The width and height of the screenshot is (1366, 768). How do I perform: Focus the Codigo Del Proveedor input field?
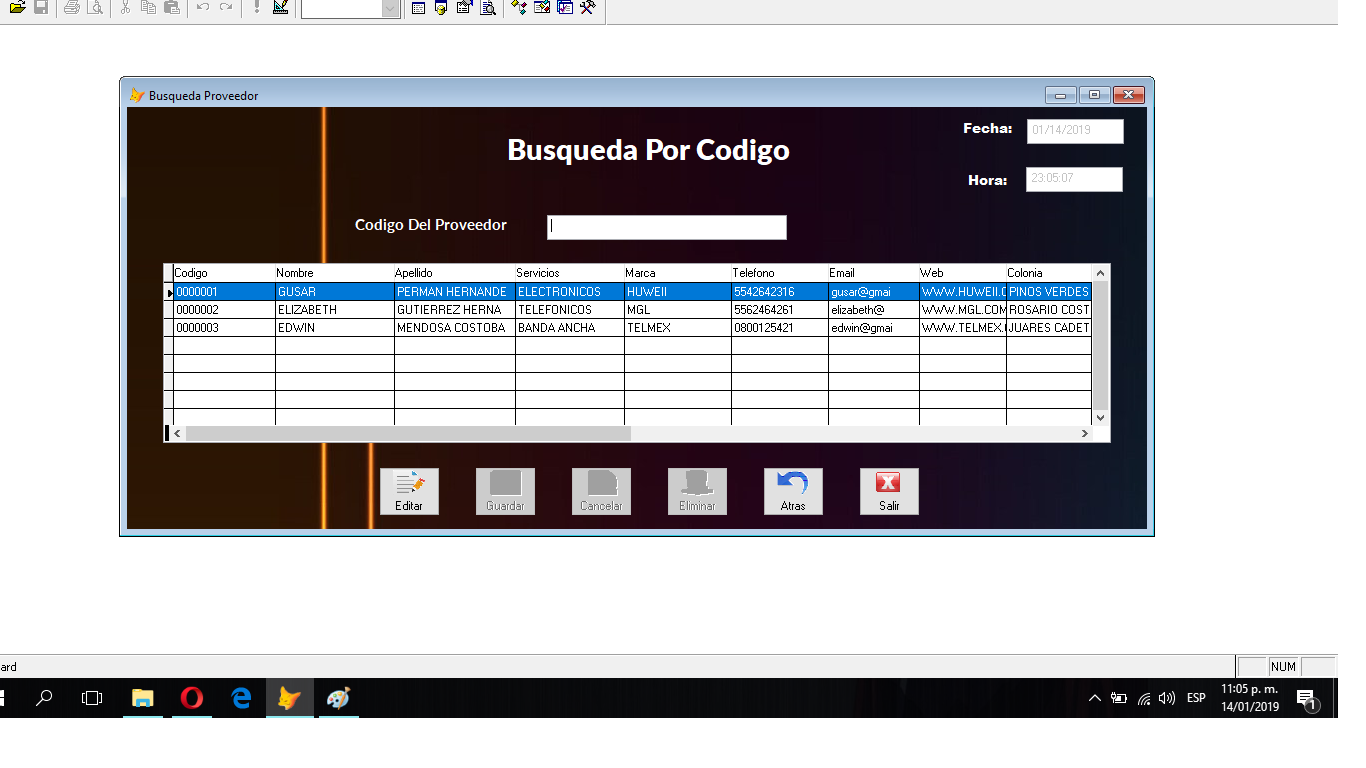(x=667, y=227)
